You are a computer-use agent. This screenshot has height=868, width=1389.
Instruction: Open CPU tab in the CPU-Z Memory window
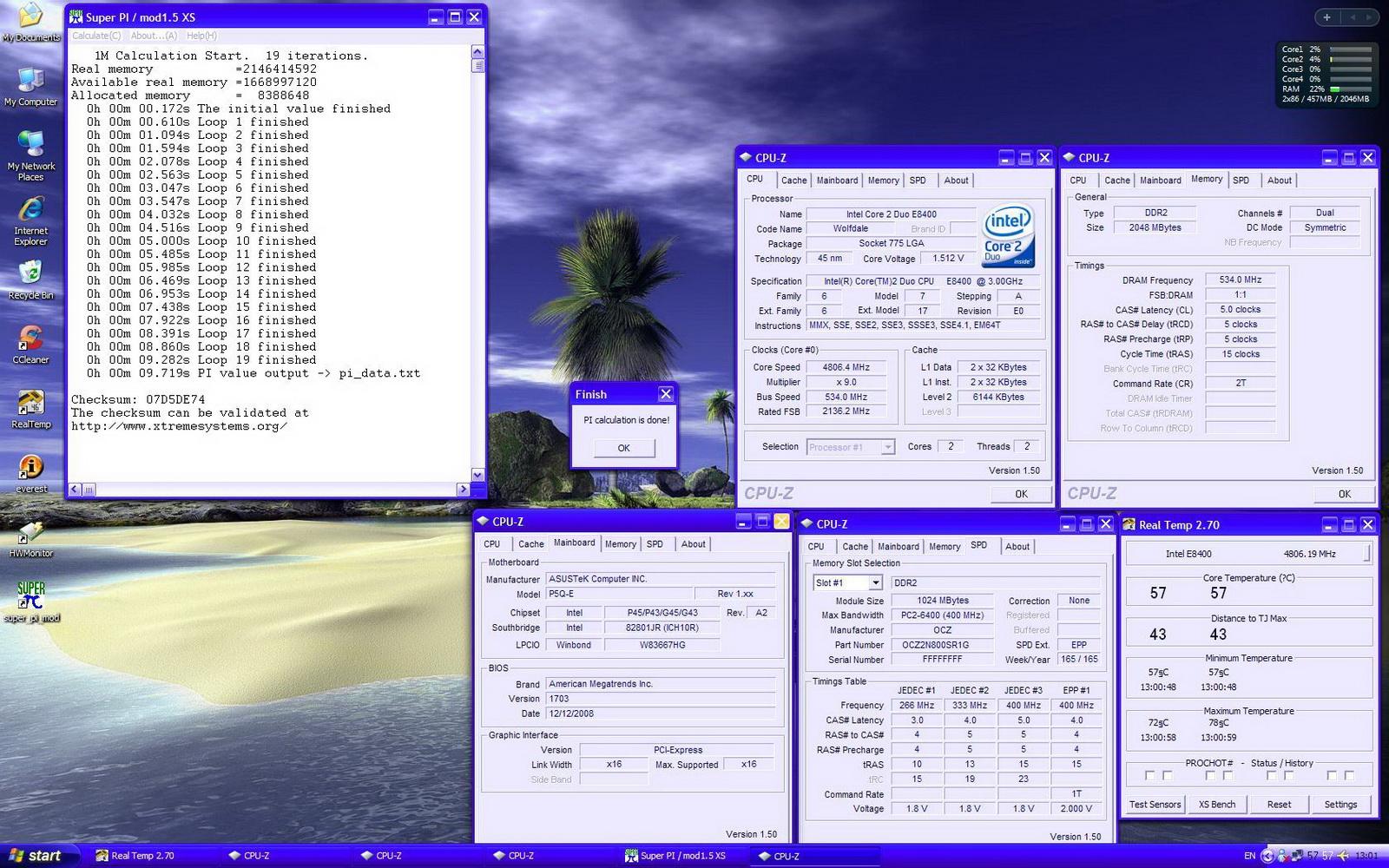(1077, 181)
